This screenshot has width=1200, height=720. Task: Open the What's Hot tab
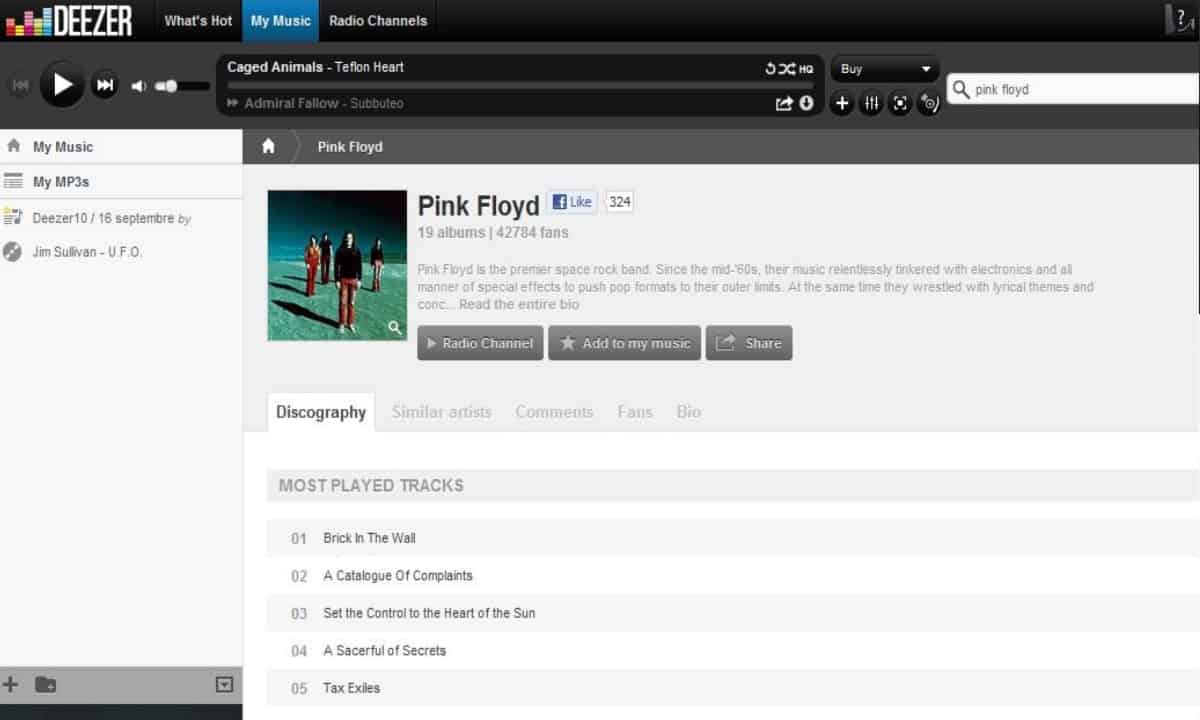pyautogui.click(x=198, y=20)
